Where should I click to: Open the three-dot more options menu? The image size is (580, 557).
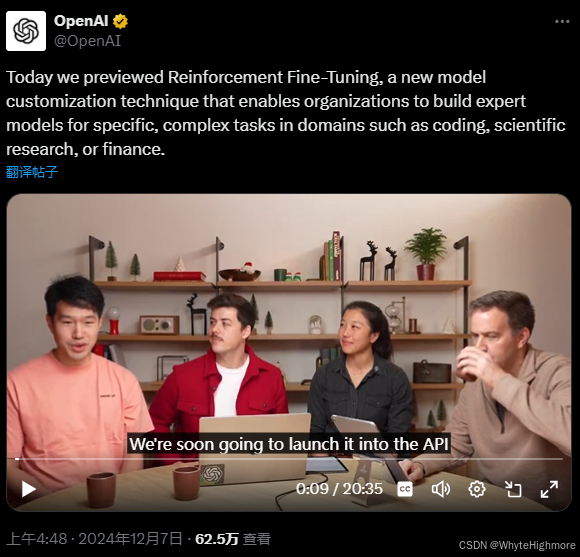point(562,21)
